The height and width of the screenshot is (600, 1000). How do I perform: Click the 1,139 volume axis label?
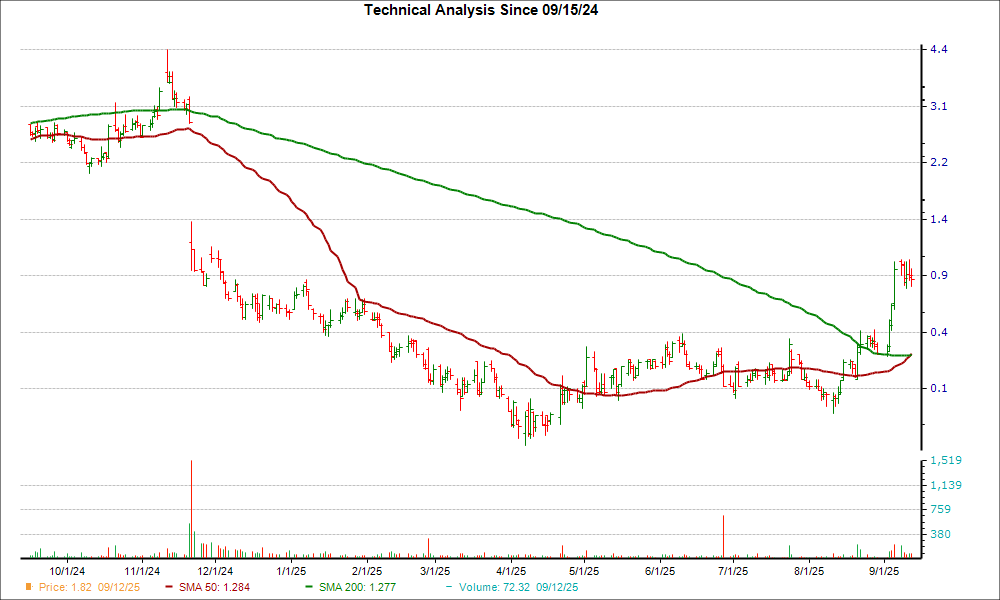tap(946, 485)
